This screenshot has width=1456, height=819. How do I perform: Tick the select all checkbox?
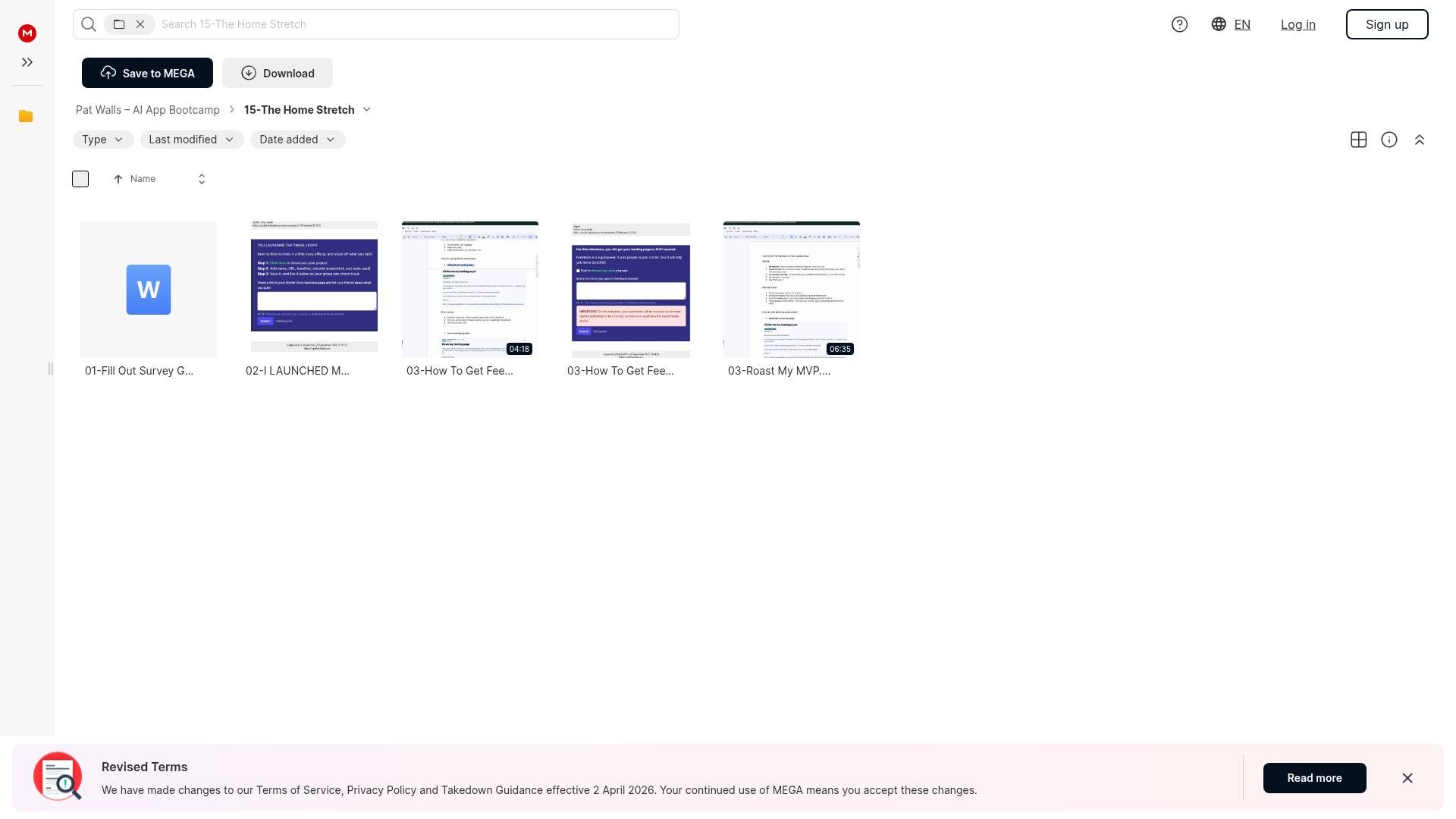[80, 179]
